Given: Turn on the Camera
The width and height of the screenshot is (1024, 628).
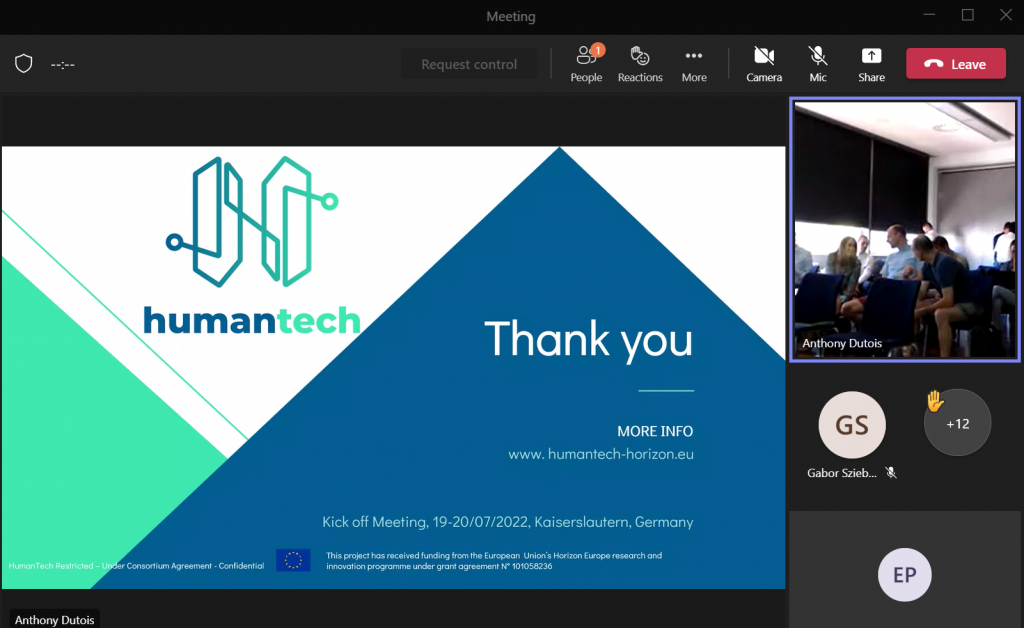Looking at the screenshot, I should [764, 64].
